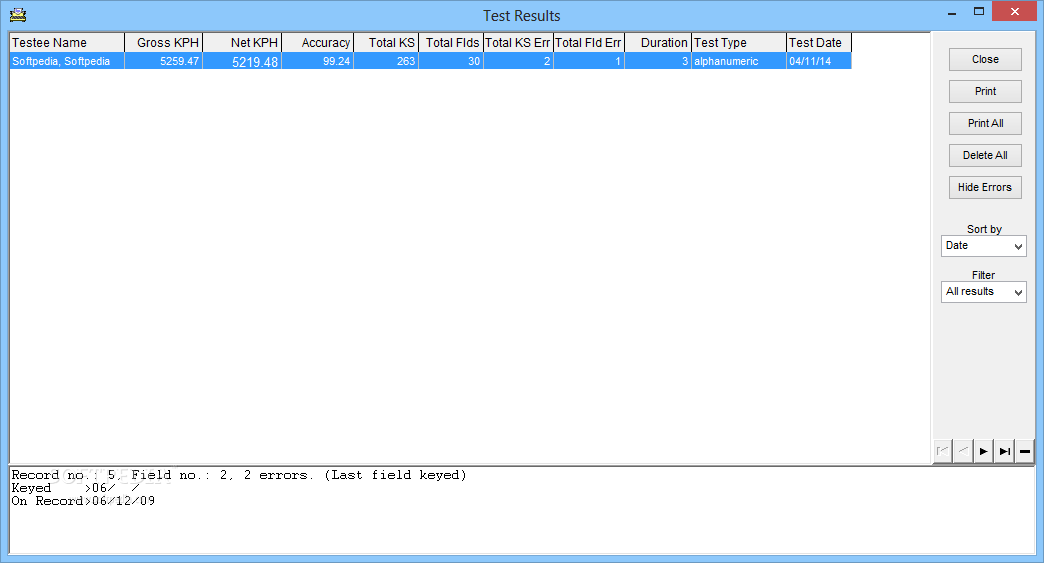
Task: Open the Filter All results dropdown
Action: (x=983, y=291)
